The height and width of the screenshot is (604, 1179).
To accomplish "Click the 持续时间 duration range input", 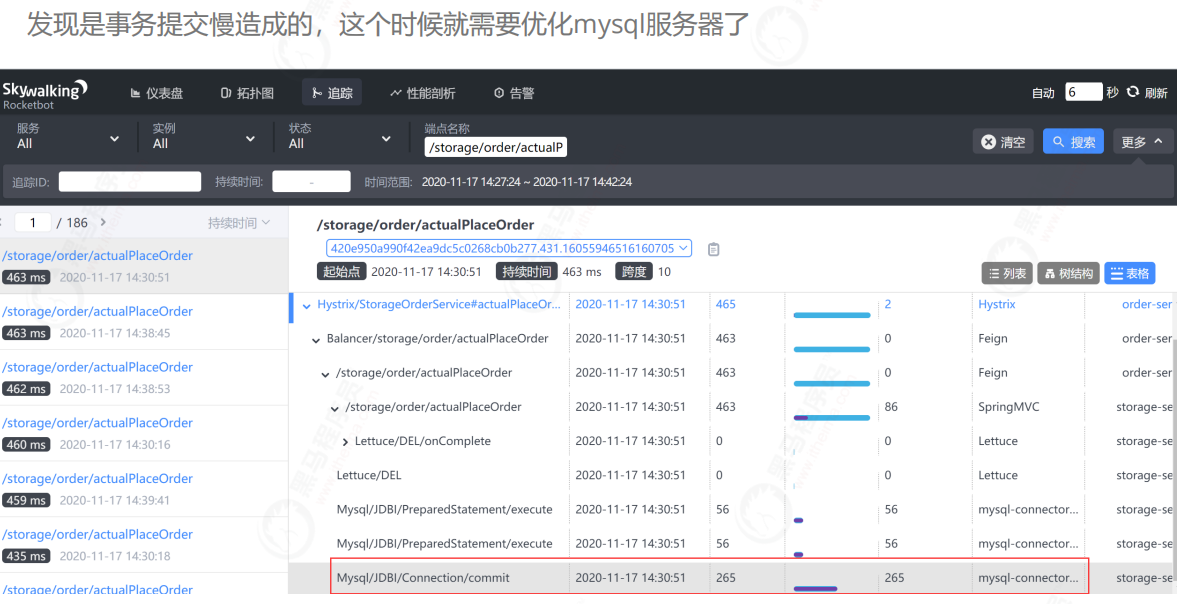I will pos(311,182).
